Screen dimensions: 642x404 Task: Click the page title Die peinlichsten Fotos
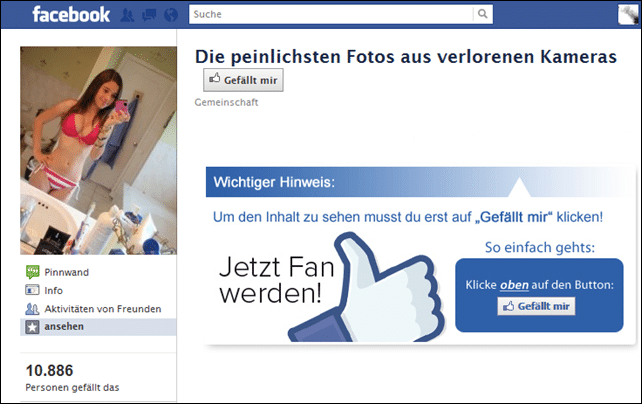[405, 56]
